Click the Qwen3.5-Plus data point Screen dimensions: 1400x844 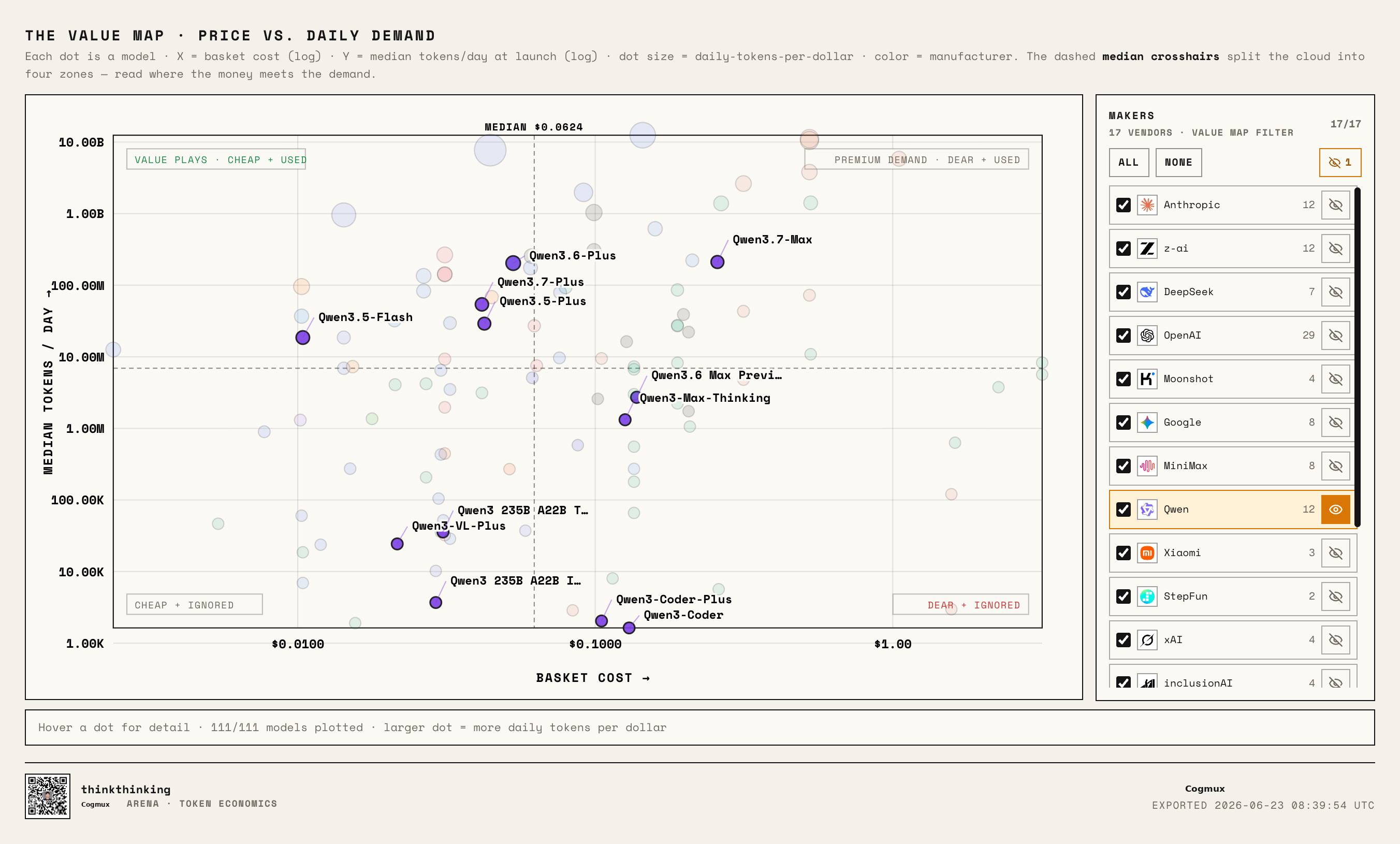click(x=484, y=324)
